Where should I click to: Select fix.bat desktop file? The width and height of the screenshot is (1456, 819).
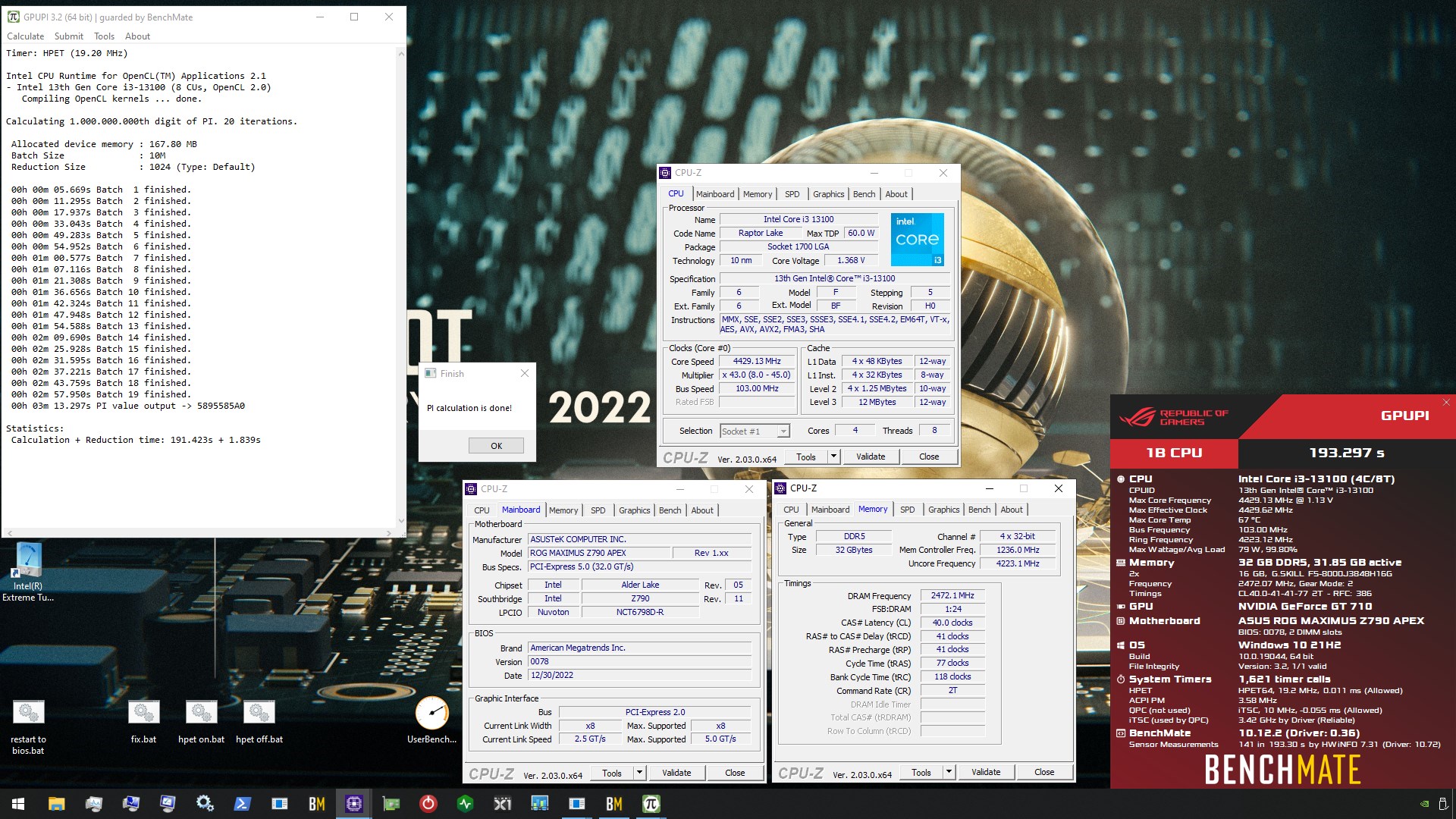click(x=143, y=722)
